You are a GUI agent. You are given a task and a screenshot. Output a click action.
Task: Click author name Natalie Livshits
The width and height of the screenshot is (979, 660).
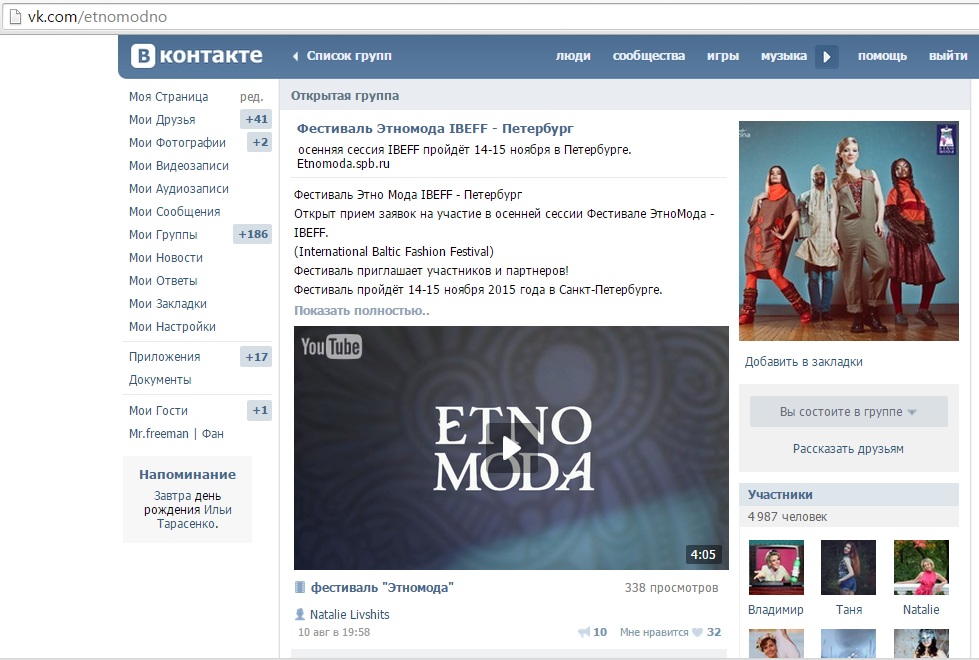[350, 614]
